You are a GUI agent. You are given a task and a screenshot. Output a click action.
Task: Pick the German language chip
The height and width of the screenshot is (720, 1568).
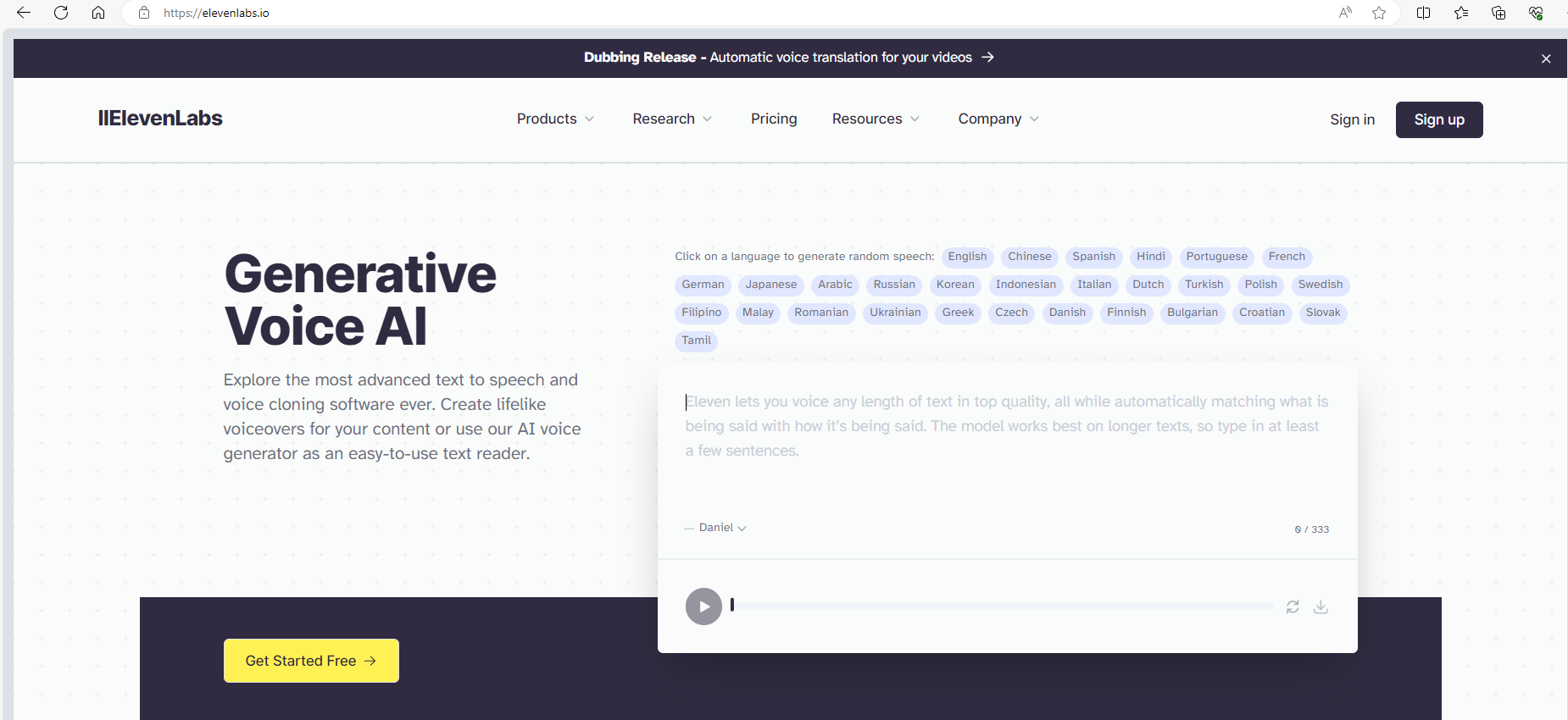(x=703, y=285)
